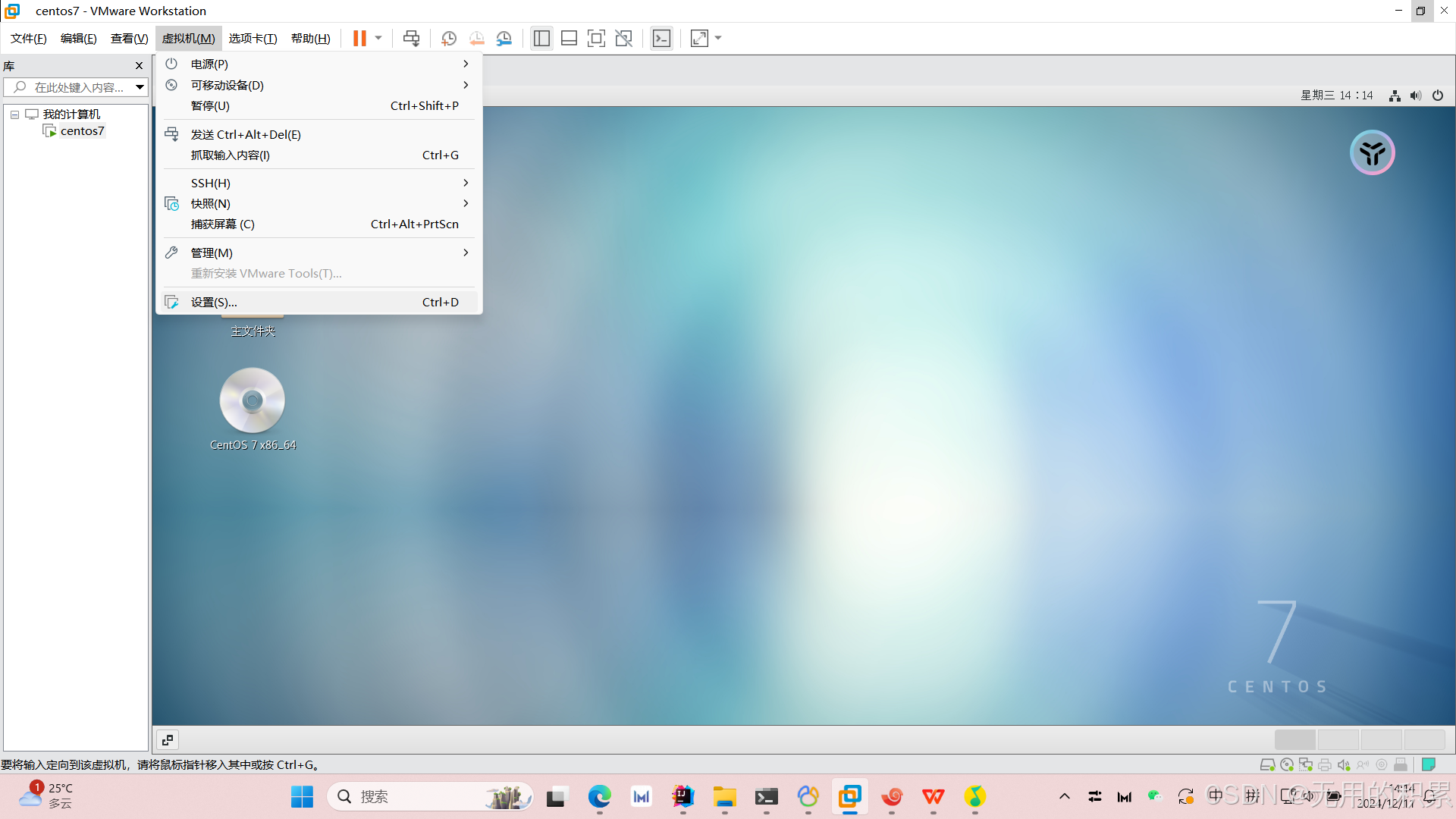The image size is (1456, 819).
Task: Close the 库 library panel
Action: tap(139, 66)
